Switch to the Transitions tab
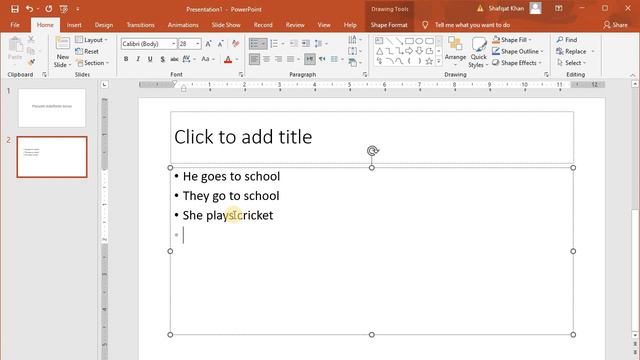The image size is (640, 360). [140, 25]
